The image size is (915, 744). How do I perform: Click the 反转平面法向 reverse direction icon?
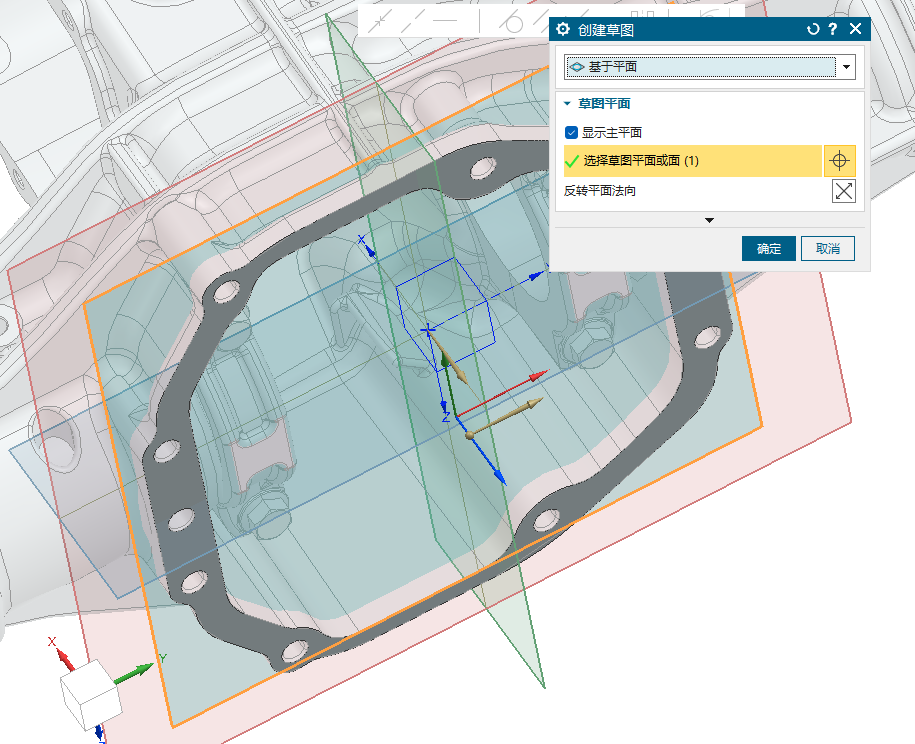click(843, 191)
